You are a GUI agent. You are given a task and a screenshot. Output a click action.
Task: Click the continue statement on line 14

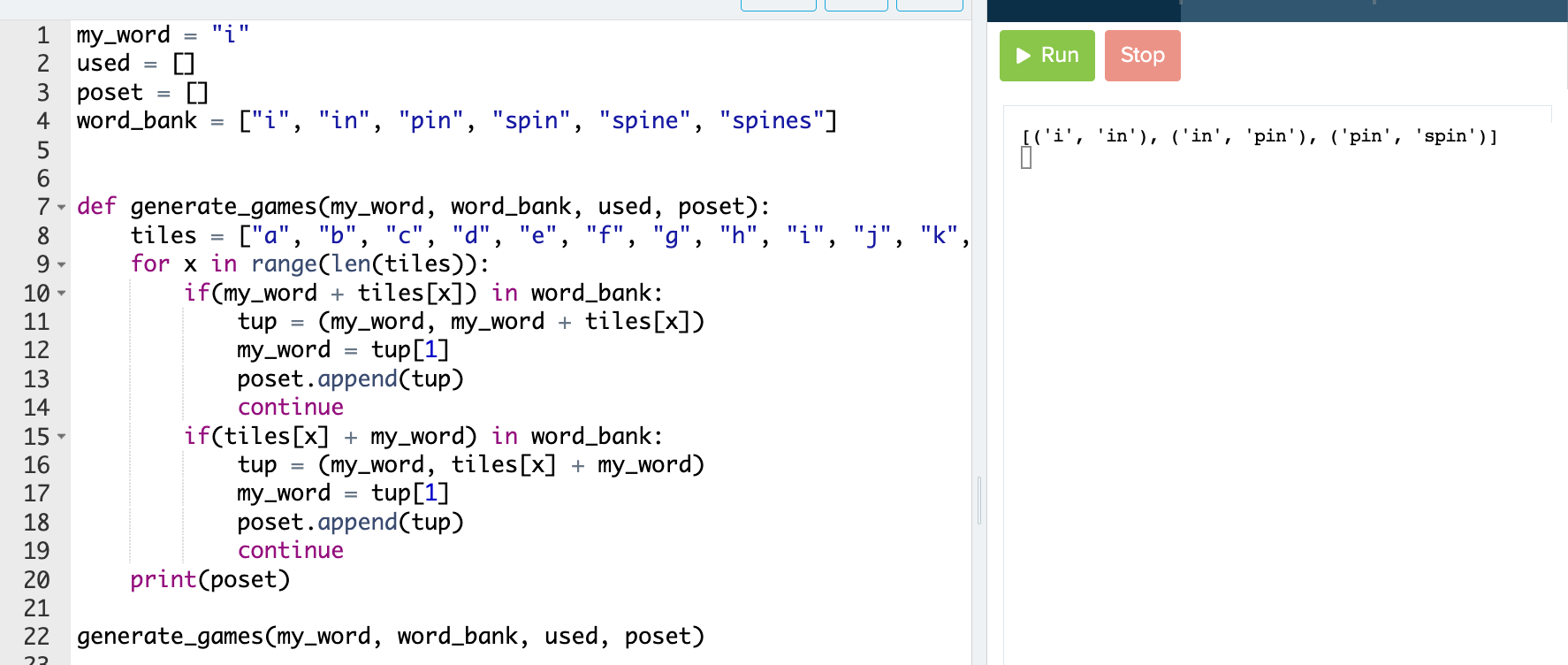(290, 408)
